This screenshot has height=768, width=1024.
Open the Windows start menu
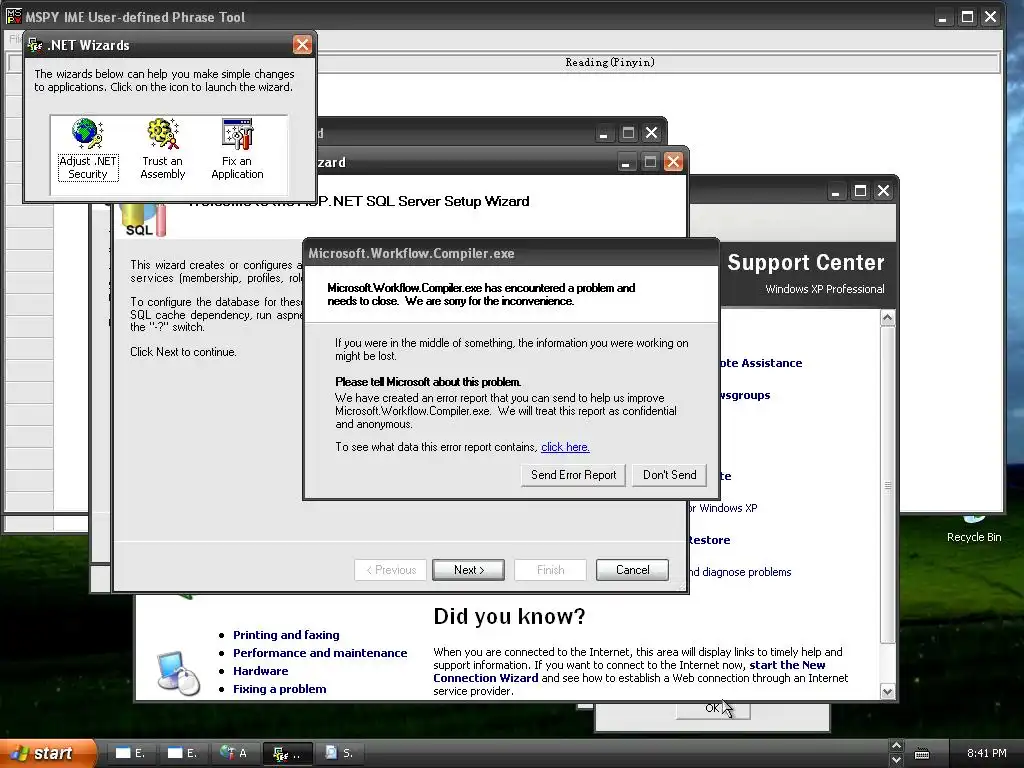47,753
